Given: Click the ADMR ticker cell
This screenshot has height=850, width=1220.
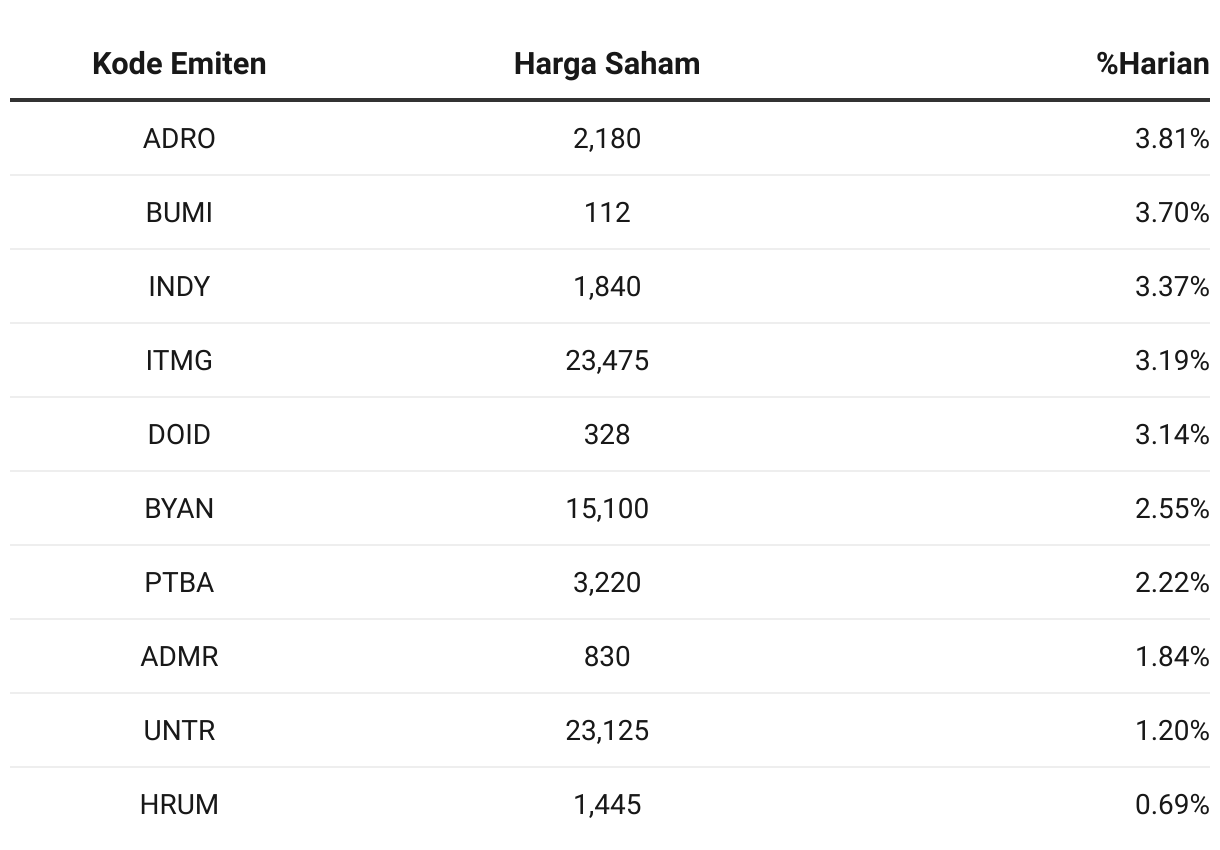Looking at the screenshot, I should click(x=179, y=656).
